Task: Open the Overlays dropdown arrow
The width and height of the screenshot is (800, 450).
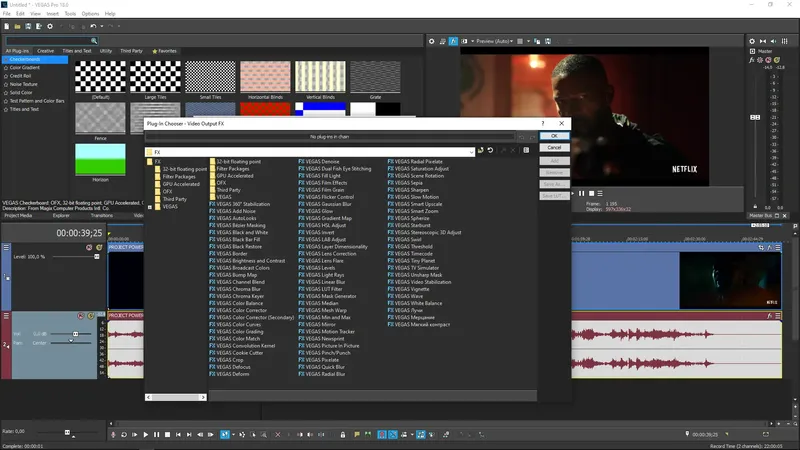Action: coord(528,41)
